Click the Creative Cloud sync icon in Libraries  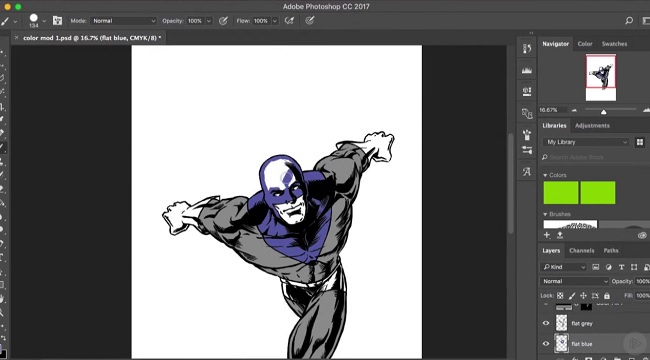coord(642,235)
